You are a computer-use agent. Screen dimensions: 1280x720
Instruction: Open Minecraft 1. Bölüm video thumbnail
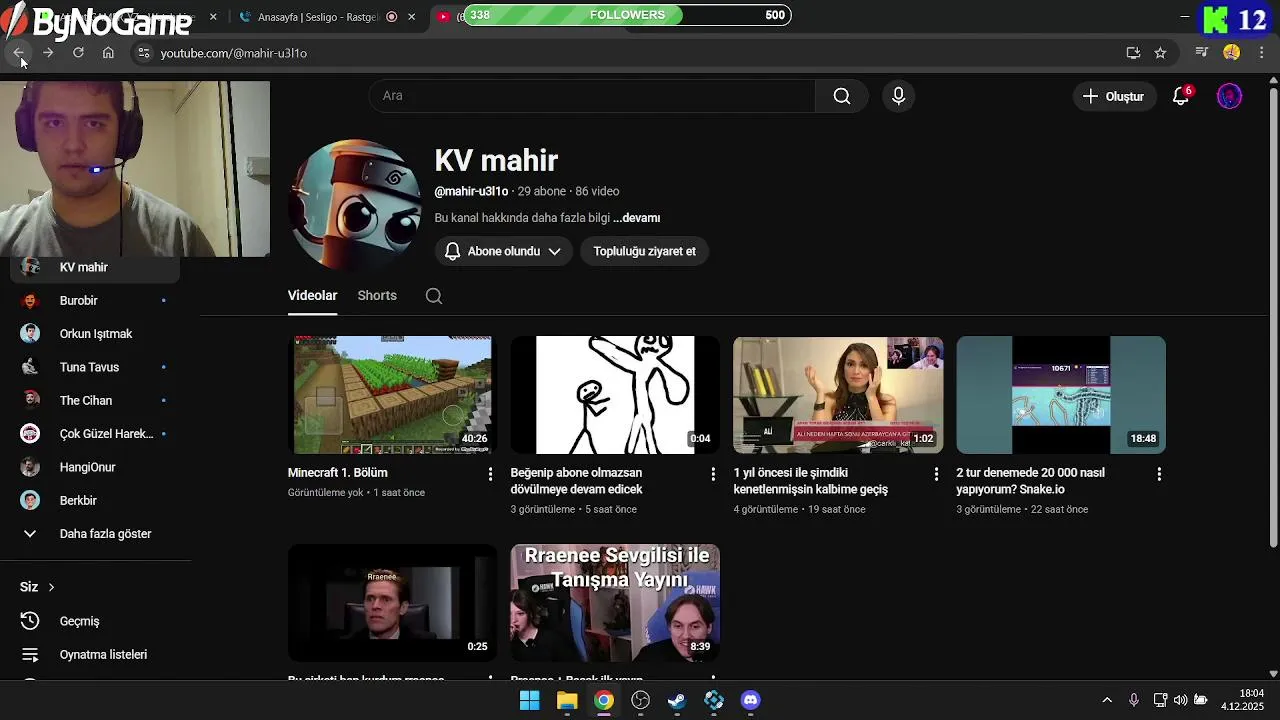coord(392,394)
